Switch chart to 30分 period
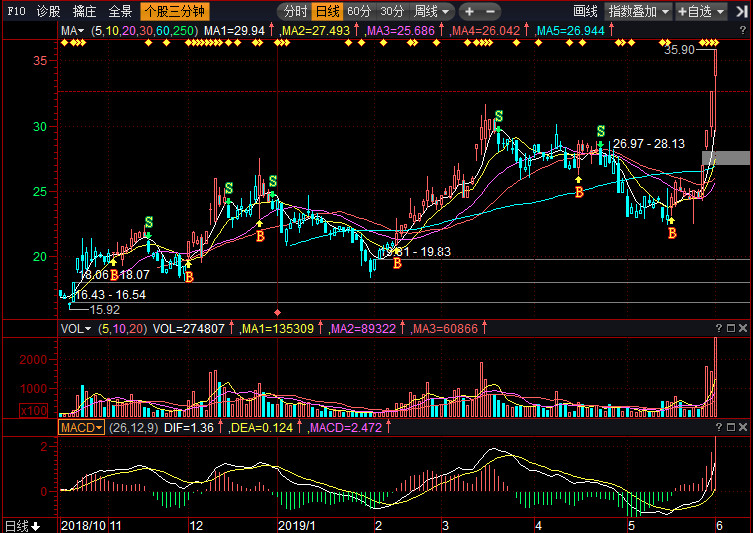753x533 pixels. 392,12
